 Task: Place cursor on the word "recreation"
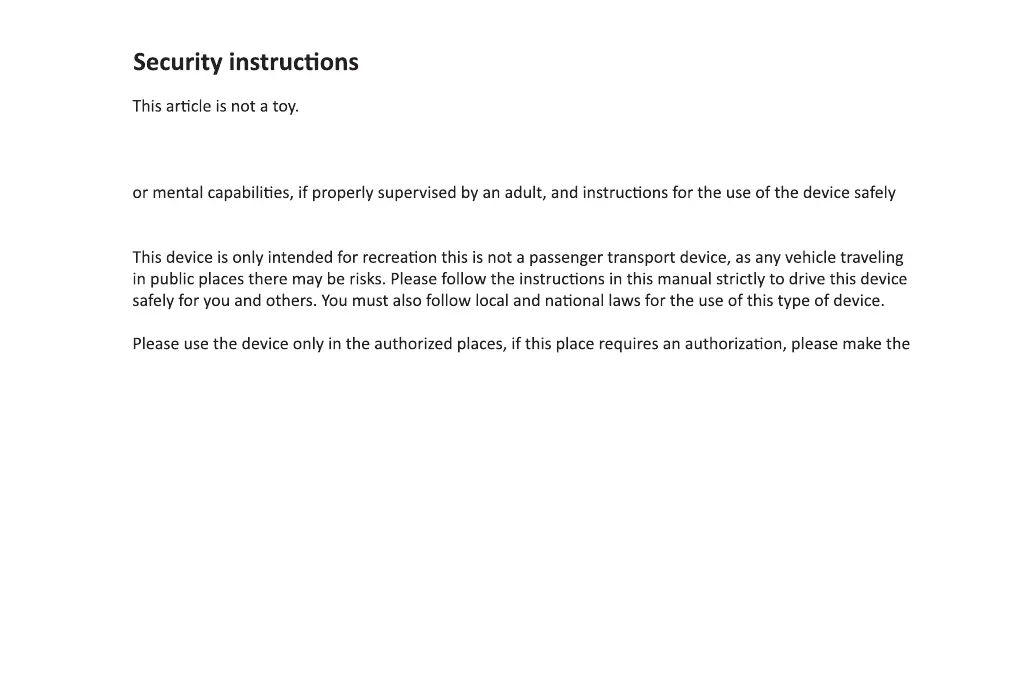point(400,257)
